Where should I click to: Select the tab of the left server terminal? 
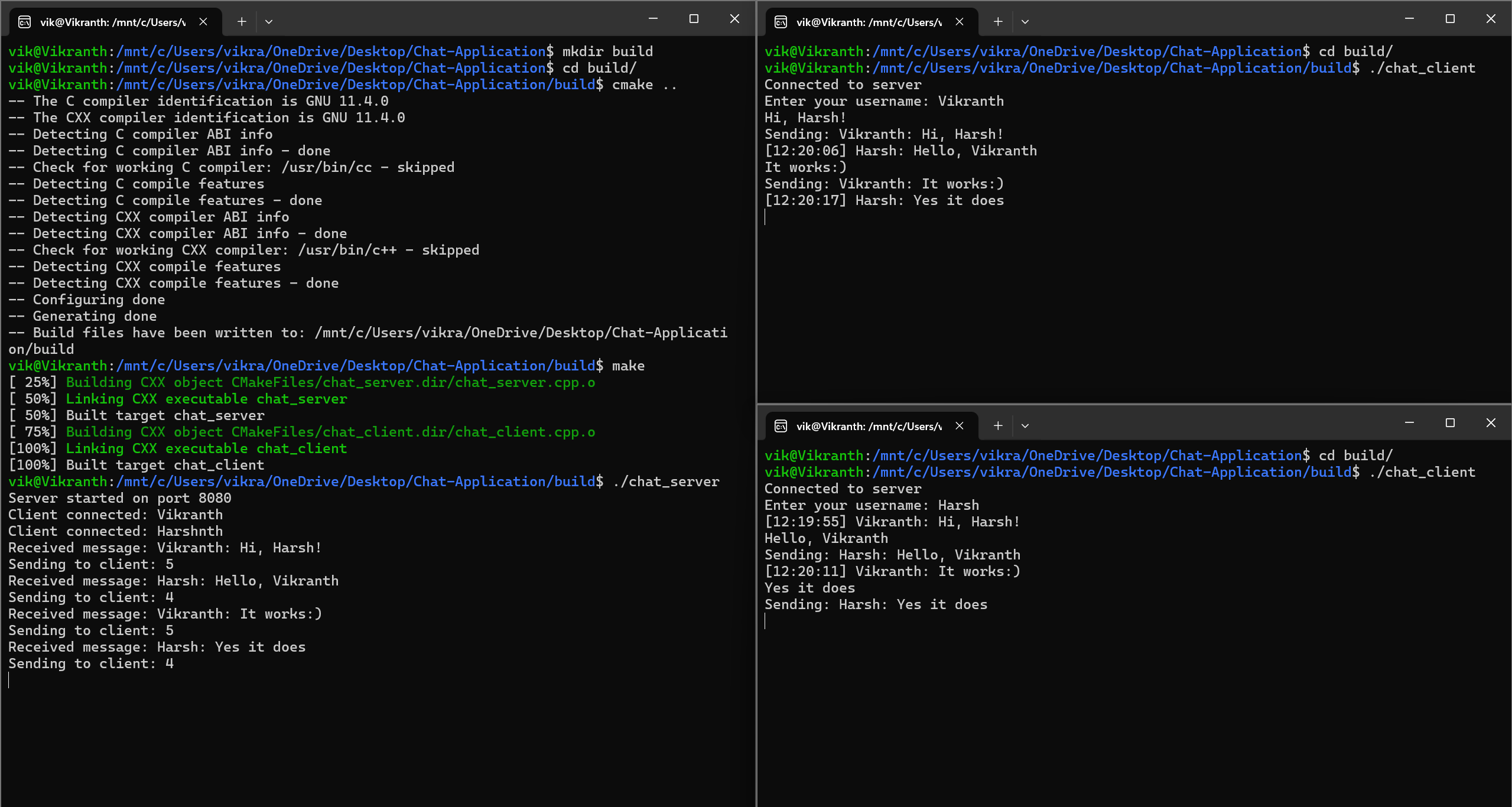click(x=112, y=22)
